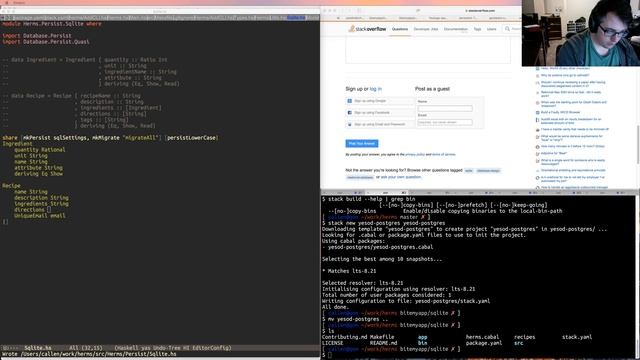Click the 'share [mkPersist sqlSettings' line
Image resolution: width=640 pixels, height=360 pixels.
coord(110,138)
